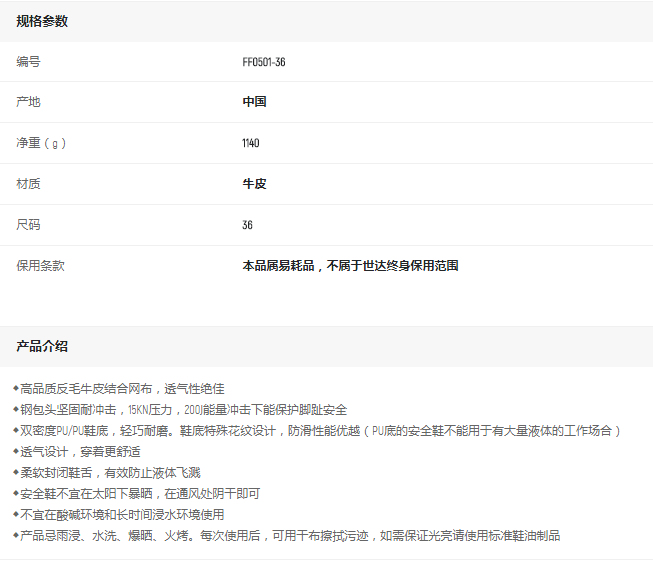The width and height of the screenshot is (653, 583).
Task: Click the 产品介绍 section header
Action: coord(42,346)
